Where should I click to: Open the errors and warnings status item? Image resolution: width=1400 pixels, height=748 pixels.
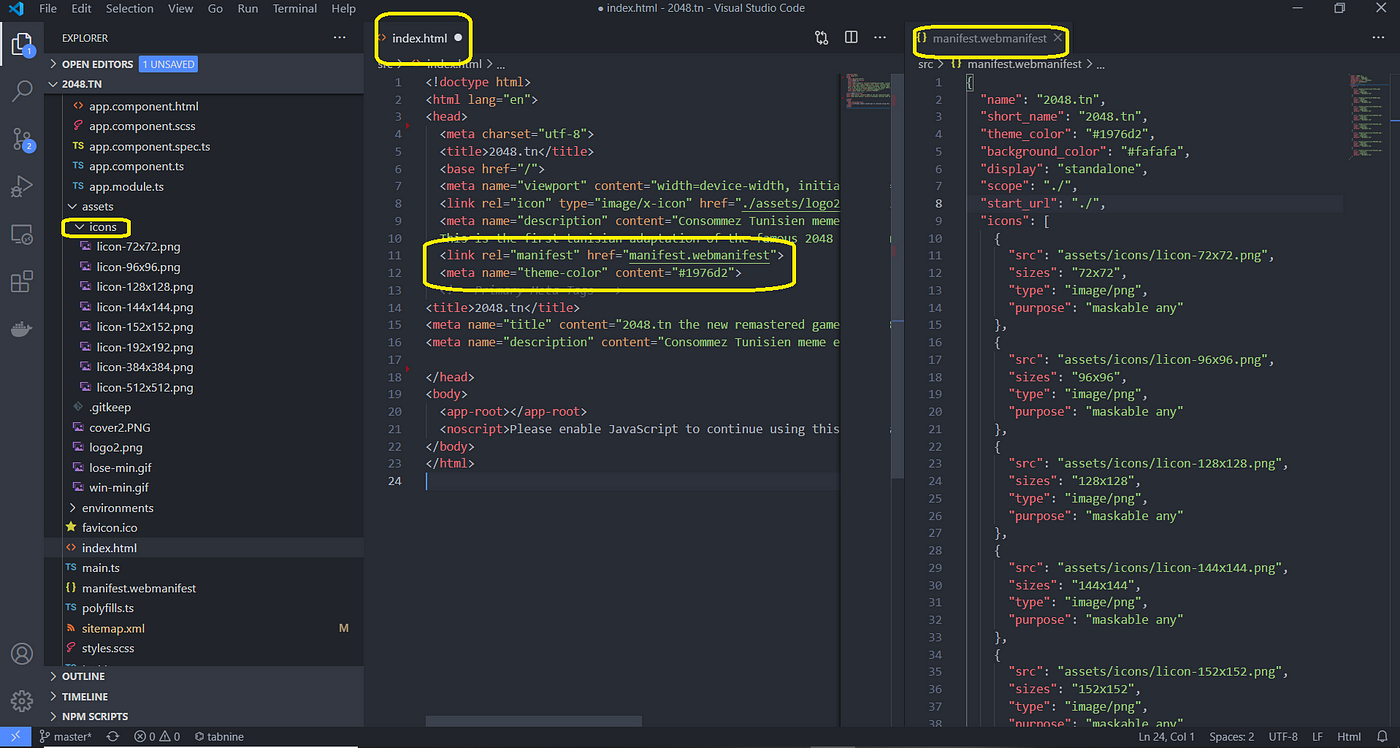(x=157, y=737)
